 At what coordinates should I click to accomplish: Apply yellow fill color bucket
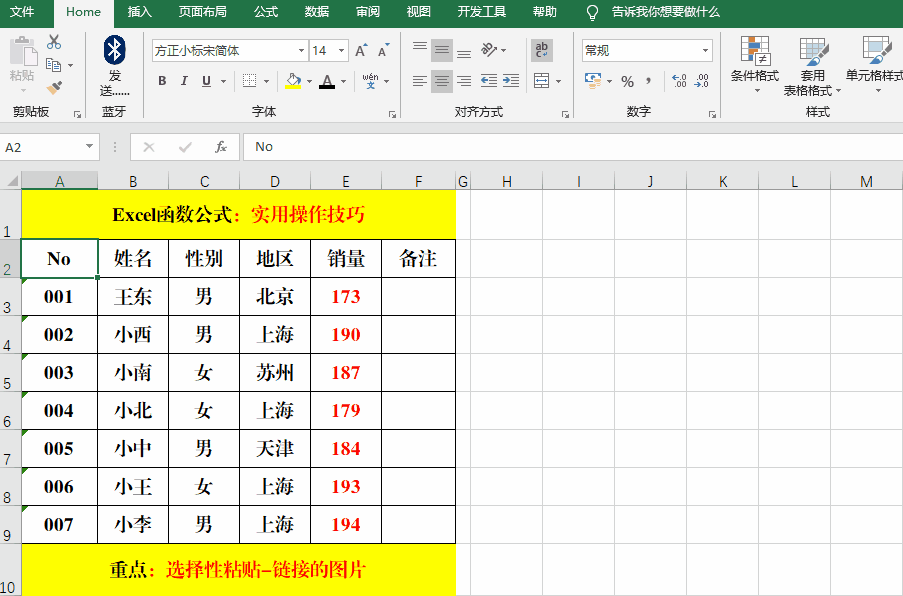point(293,81)
